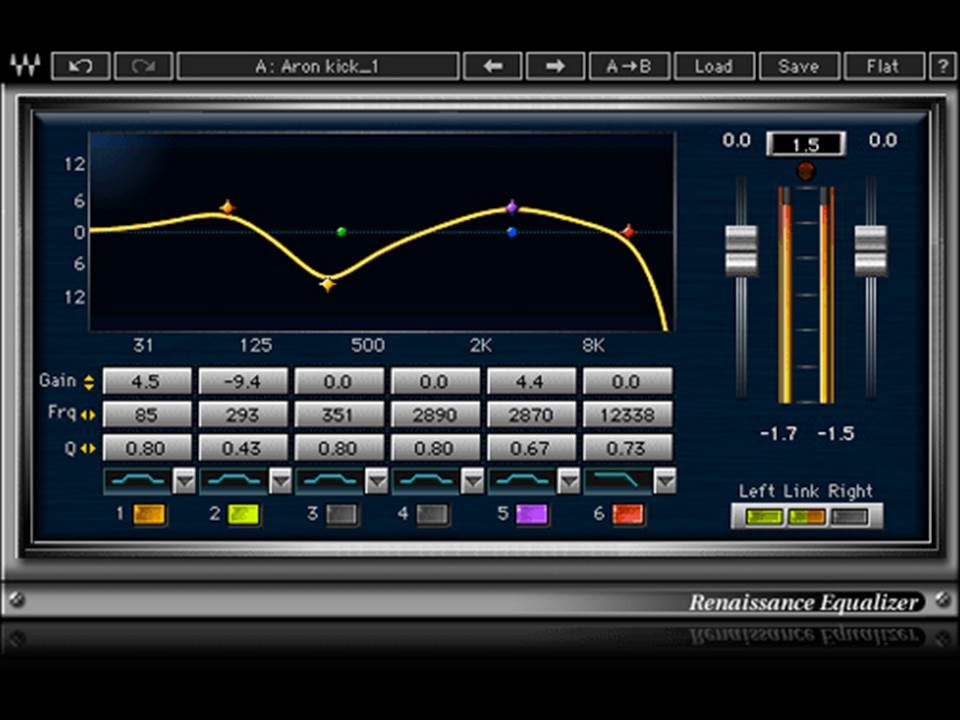
Task: Select band 2 yellow node at the dip
Action: [x=328, y=284]
